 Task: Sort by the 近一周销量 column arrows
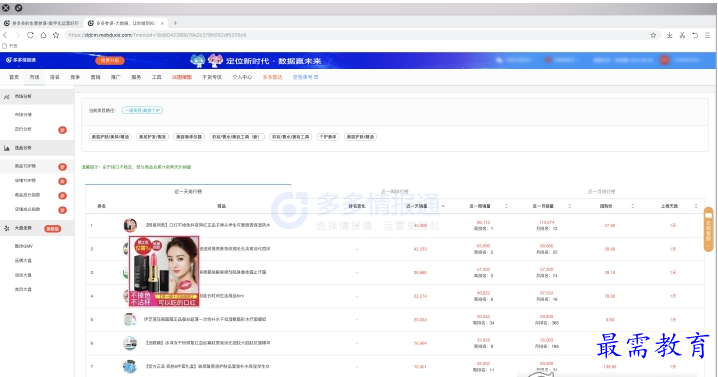tap(506, 206)
